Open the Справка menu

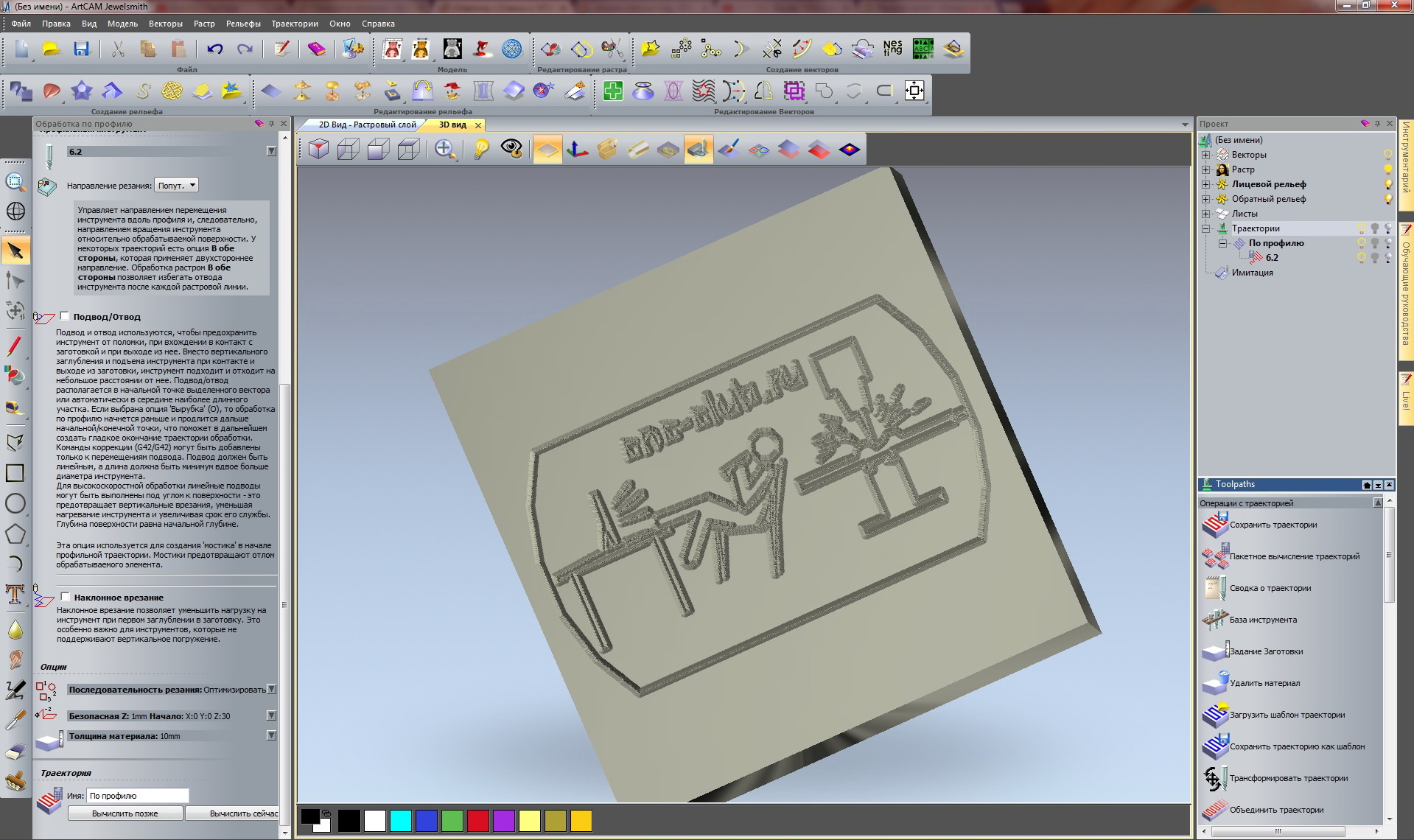378,24
